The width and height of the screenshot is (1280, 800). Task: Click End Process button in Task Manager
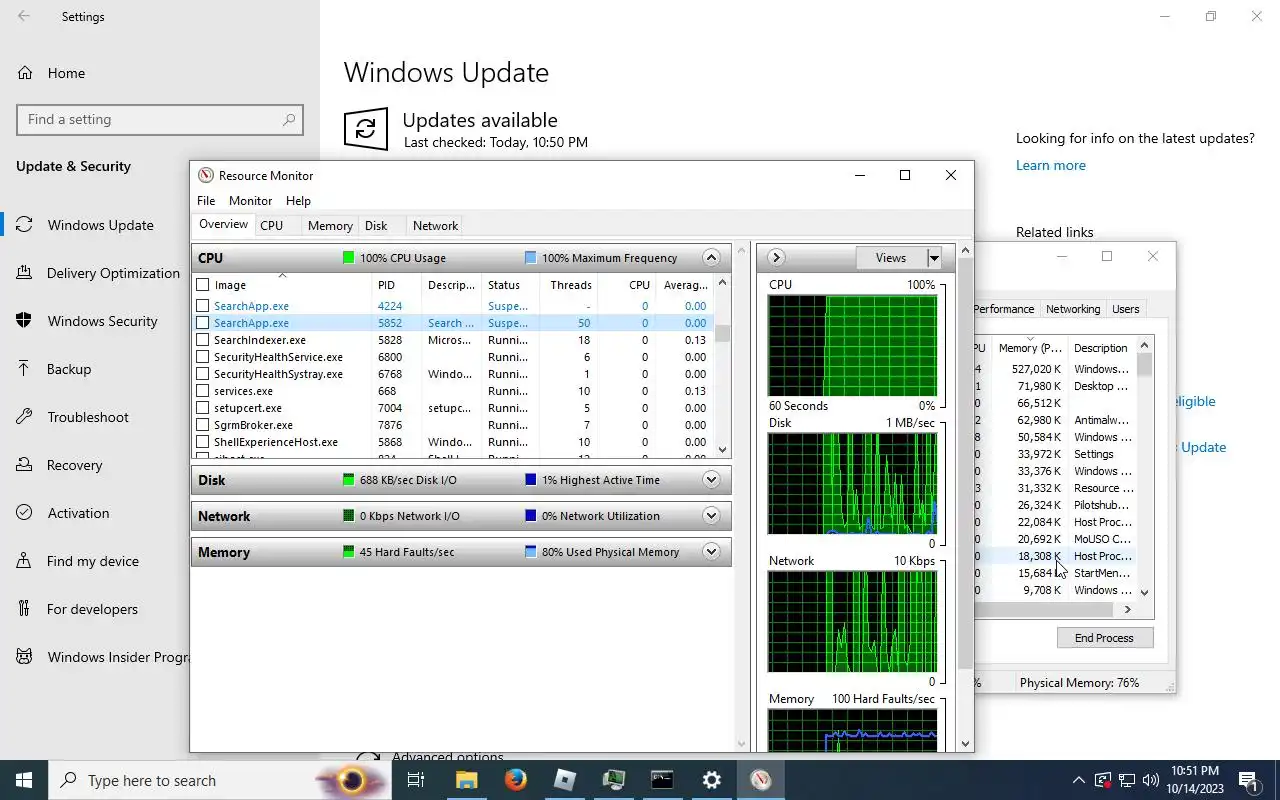(1104, 638)
